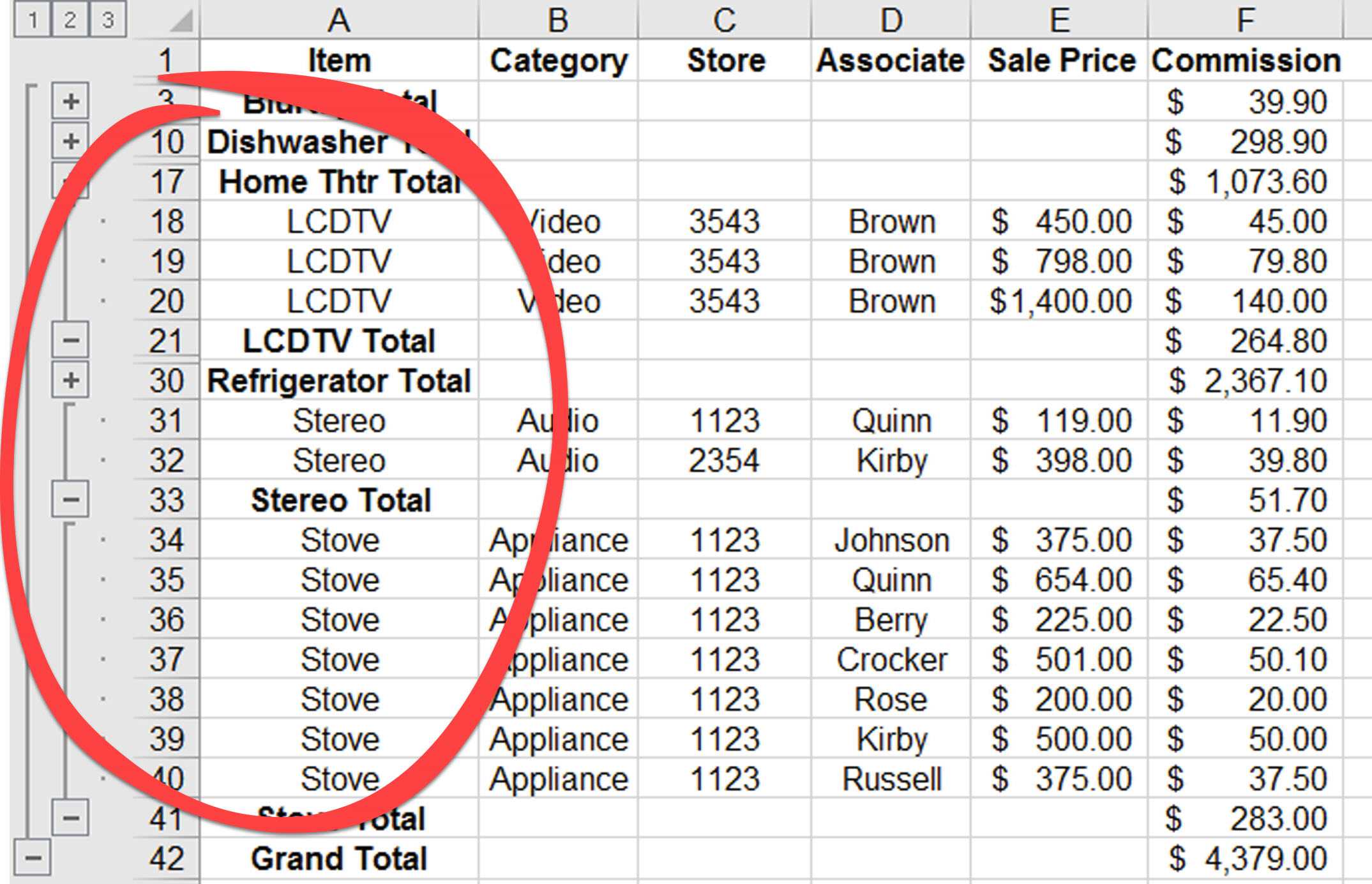This screenshot has width=1372, height=884.
Task: Select column E header
Action: pyautogui.click(x=1060, y=20)
